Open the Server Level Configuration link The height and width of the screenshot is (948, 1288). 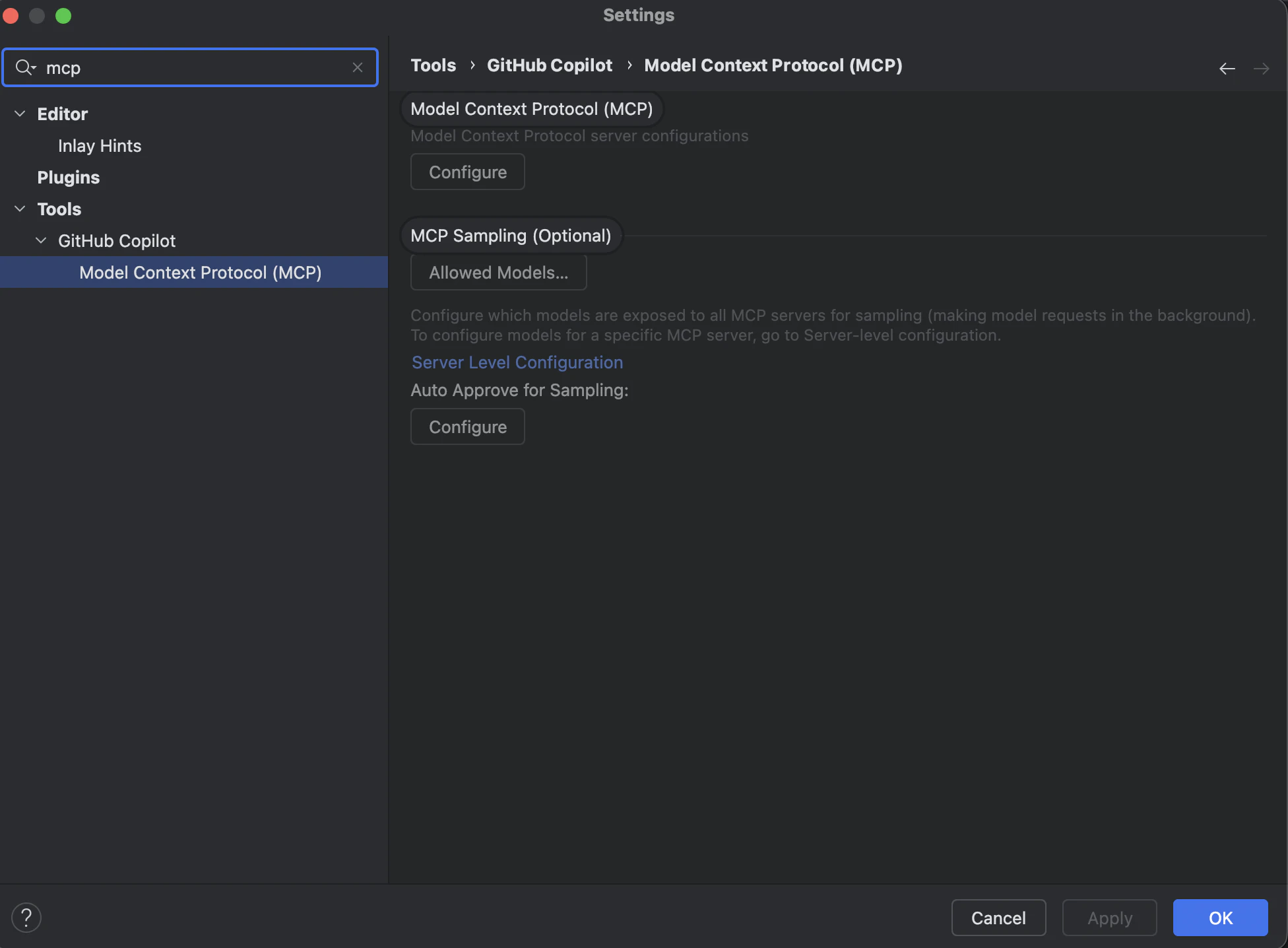(517, 362)
